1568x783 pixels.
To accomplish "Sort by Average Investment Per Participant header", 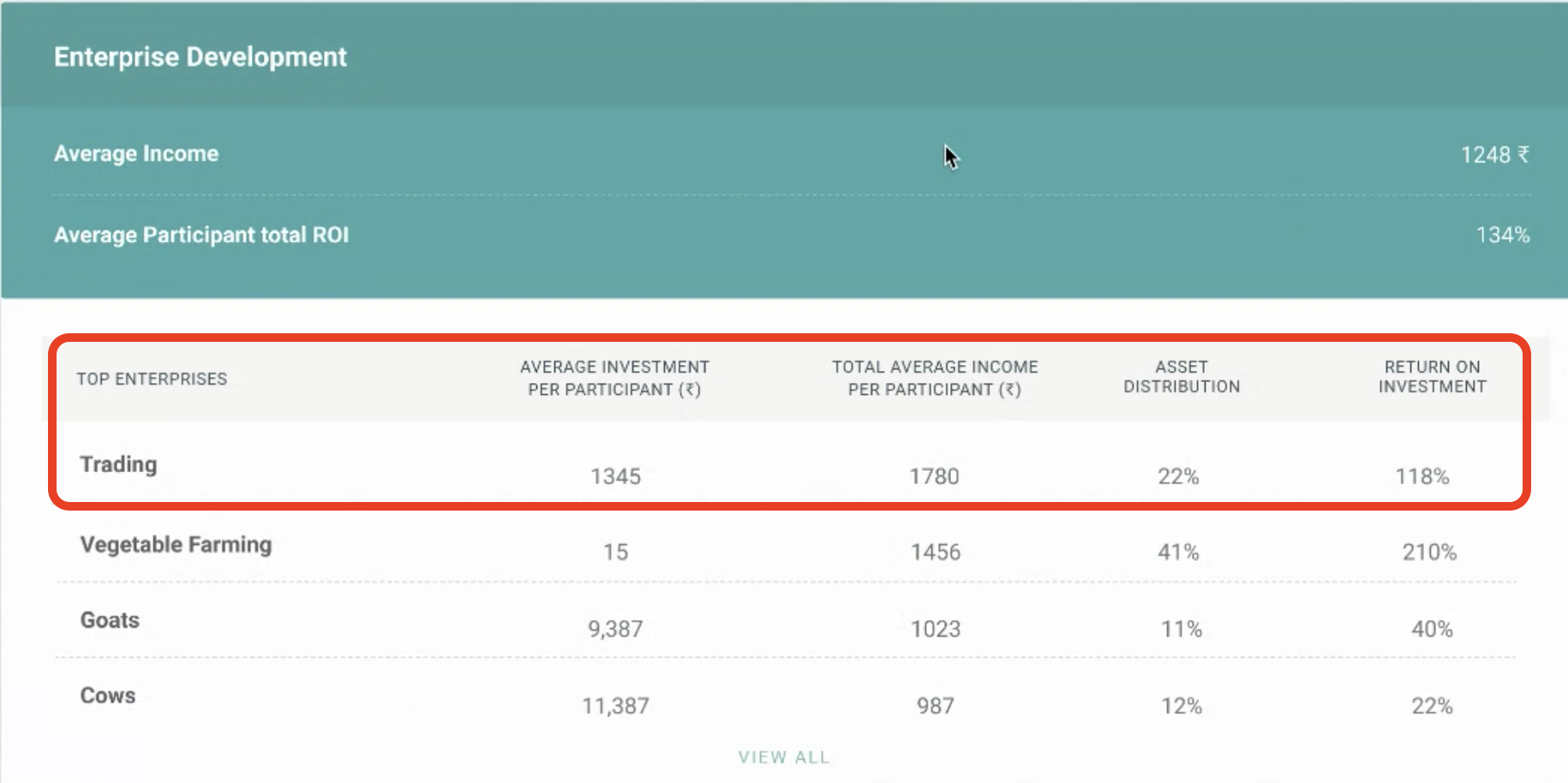I will [614, 378].
